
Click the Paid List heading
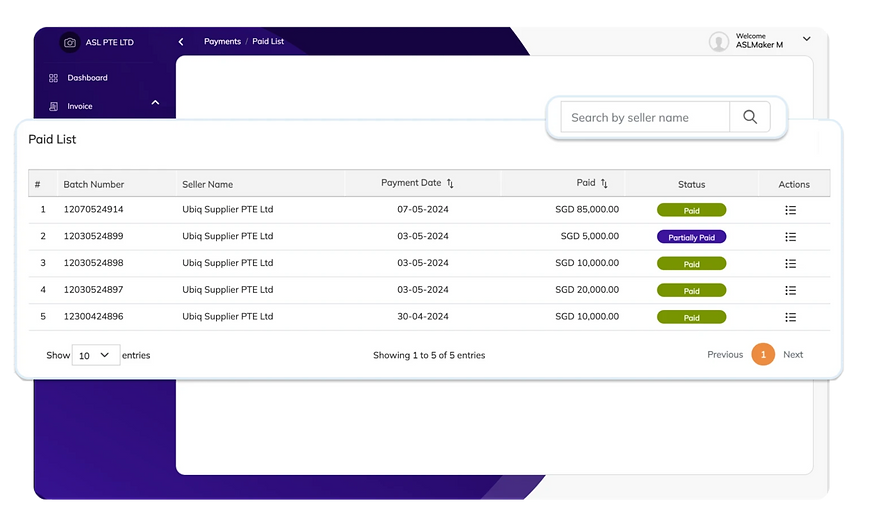(x=52, y=139)
